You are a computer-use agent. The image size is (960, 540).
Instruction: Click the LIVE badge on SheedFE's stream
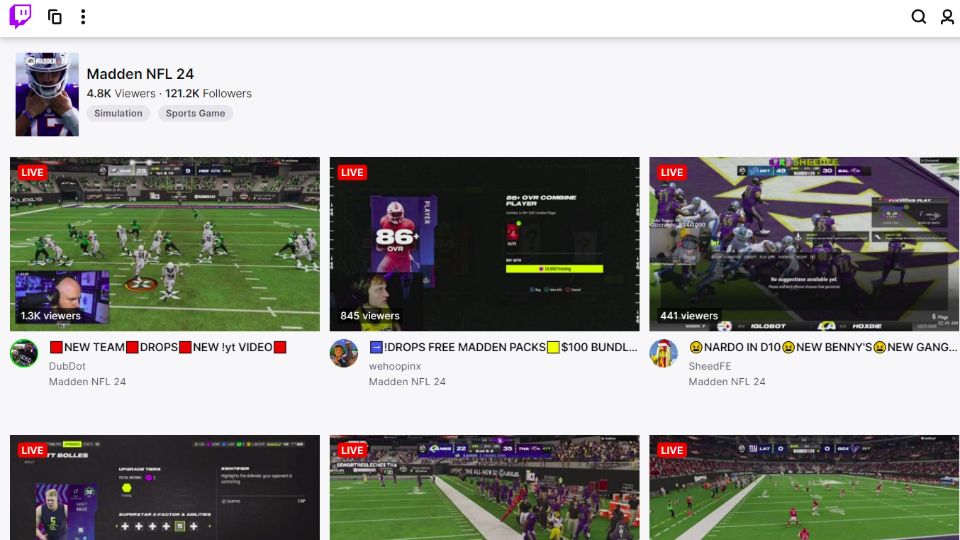(x=672, y=173)
